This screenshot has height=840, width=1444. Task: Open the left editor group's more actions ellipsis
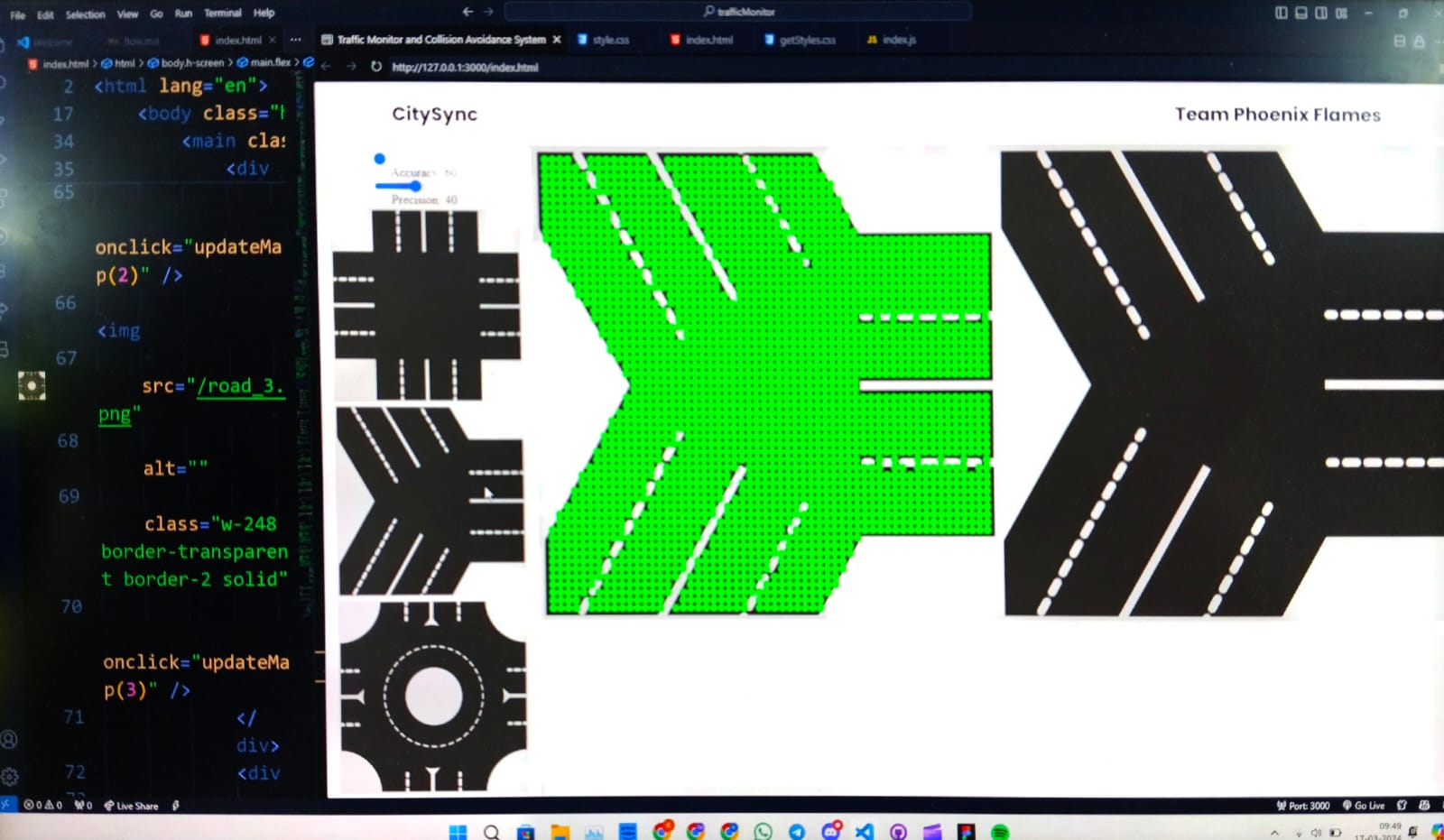(295, 40)
